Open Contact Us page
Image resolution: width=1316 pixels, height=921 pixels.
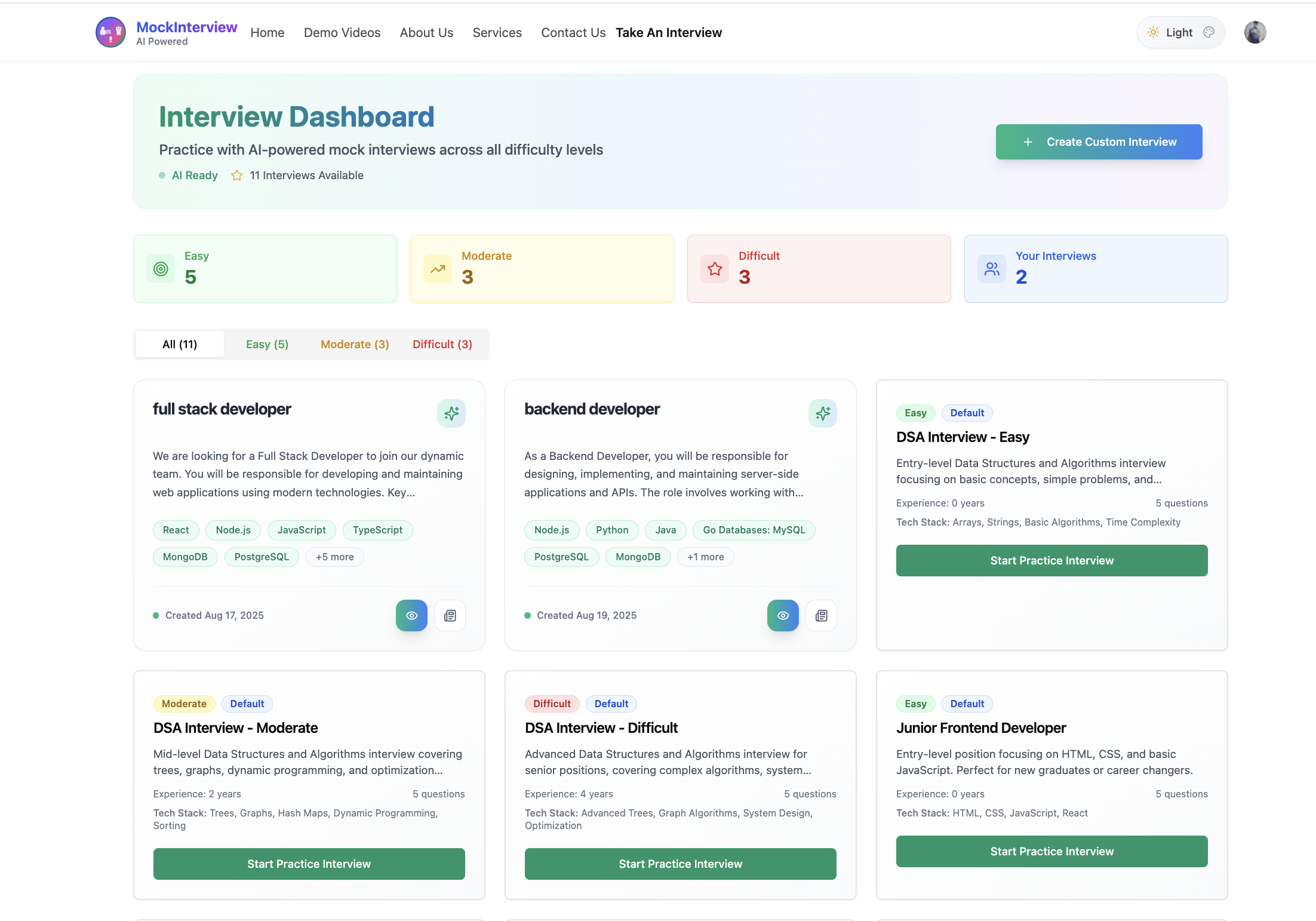point(573,32)
